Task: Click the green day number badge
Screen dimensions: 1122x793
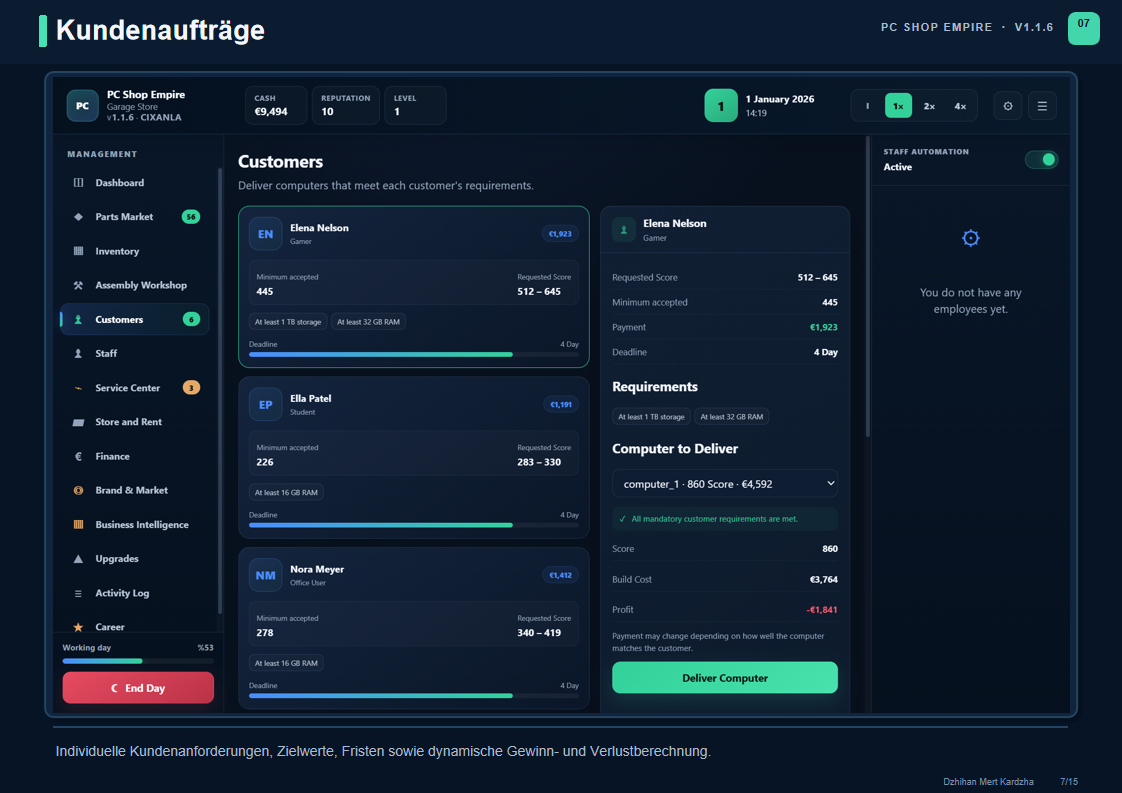Action: pyautogui.click(x=721, y=106)
